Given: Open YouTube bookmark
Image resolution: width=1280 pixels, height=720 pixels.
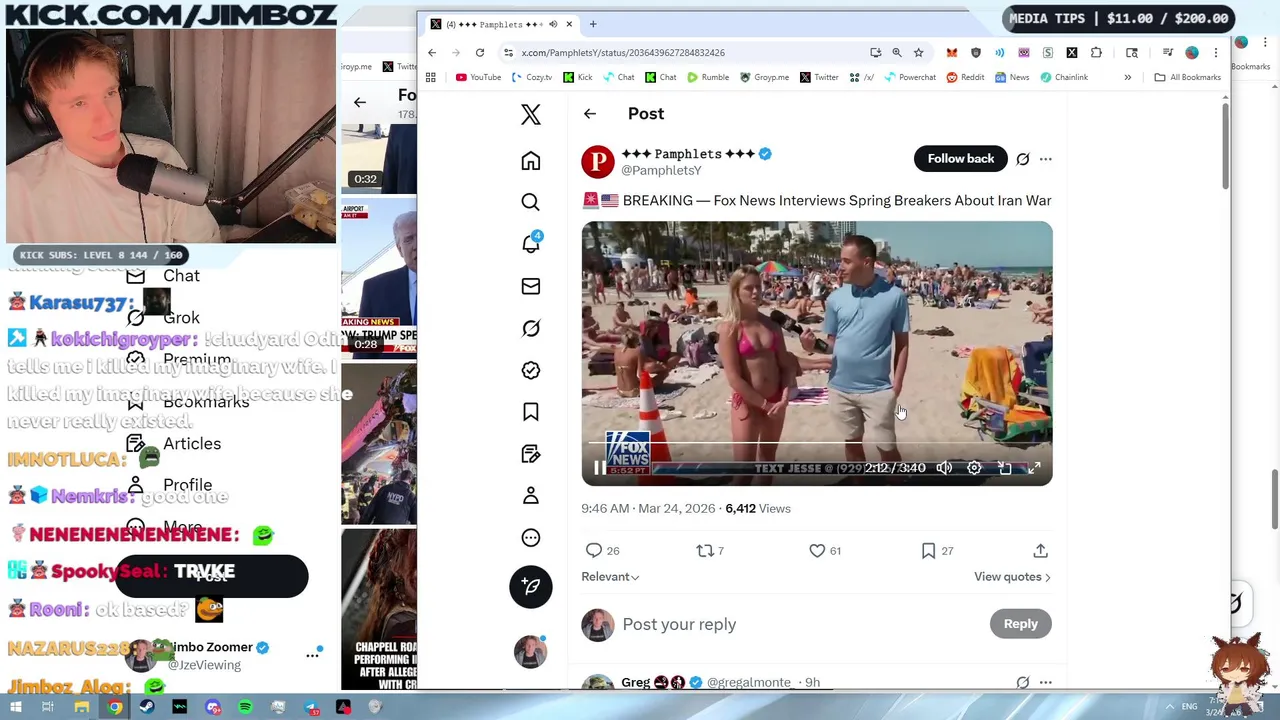Looking at the screenshot, I should point(478,77).
